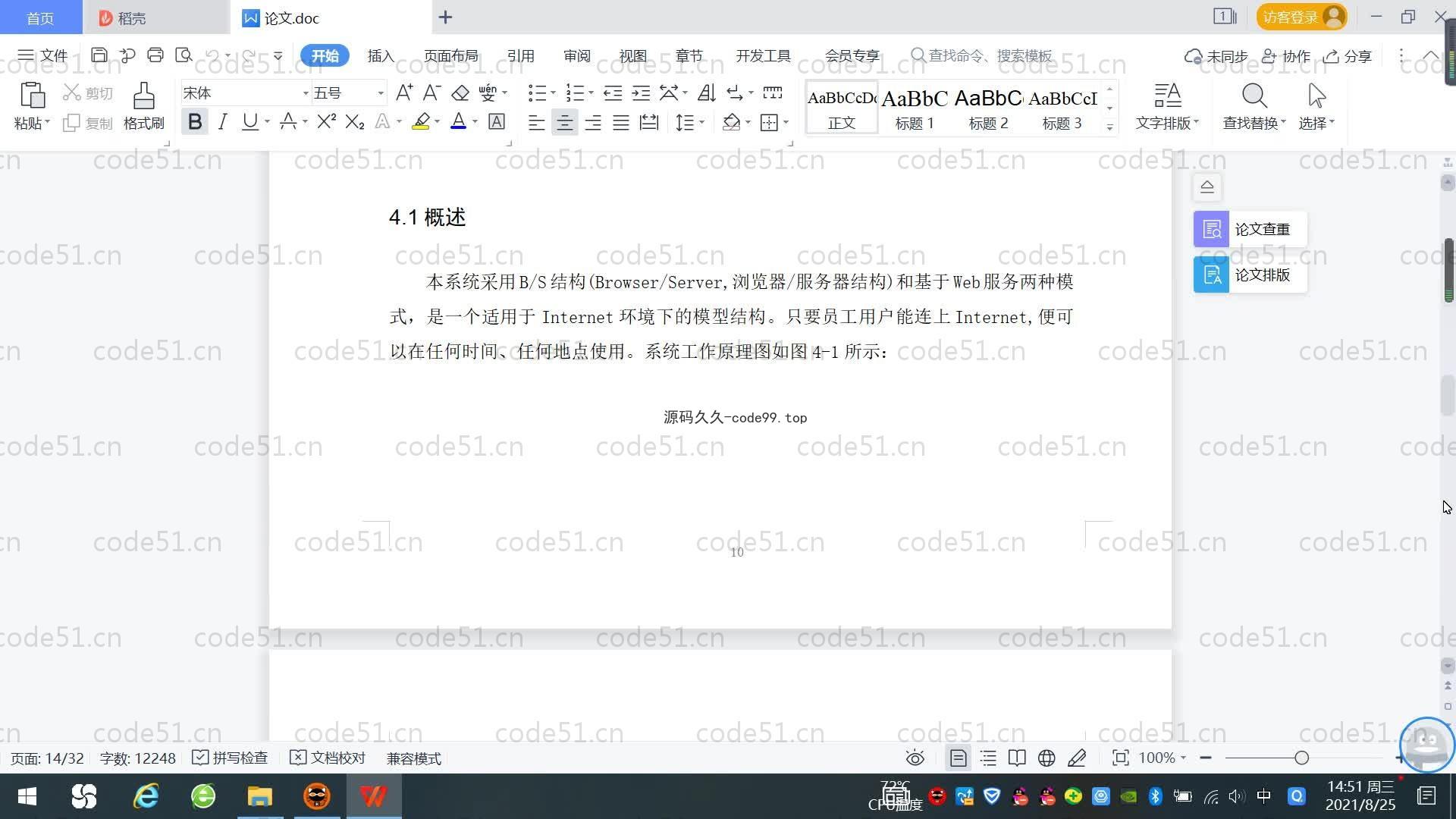Click the fit page zoom icon

coord(1120,758)
